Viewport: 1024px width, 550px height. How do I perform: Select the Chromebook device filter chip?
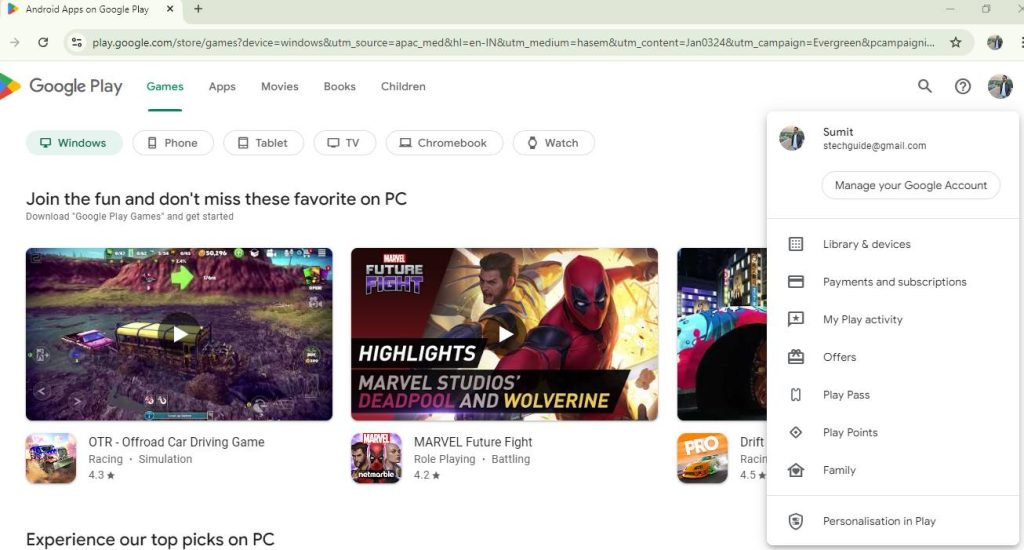[x=443, y=143]
